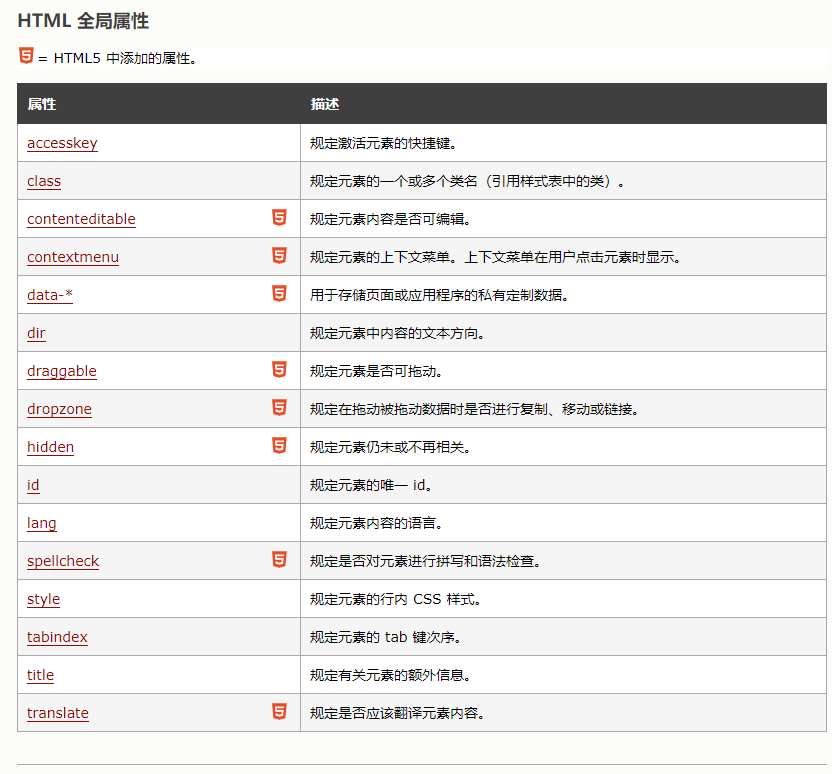Screen dimensions: 832x774
Task: Click the HTML5 legend icon above the table
Action: pos(26,56)
